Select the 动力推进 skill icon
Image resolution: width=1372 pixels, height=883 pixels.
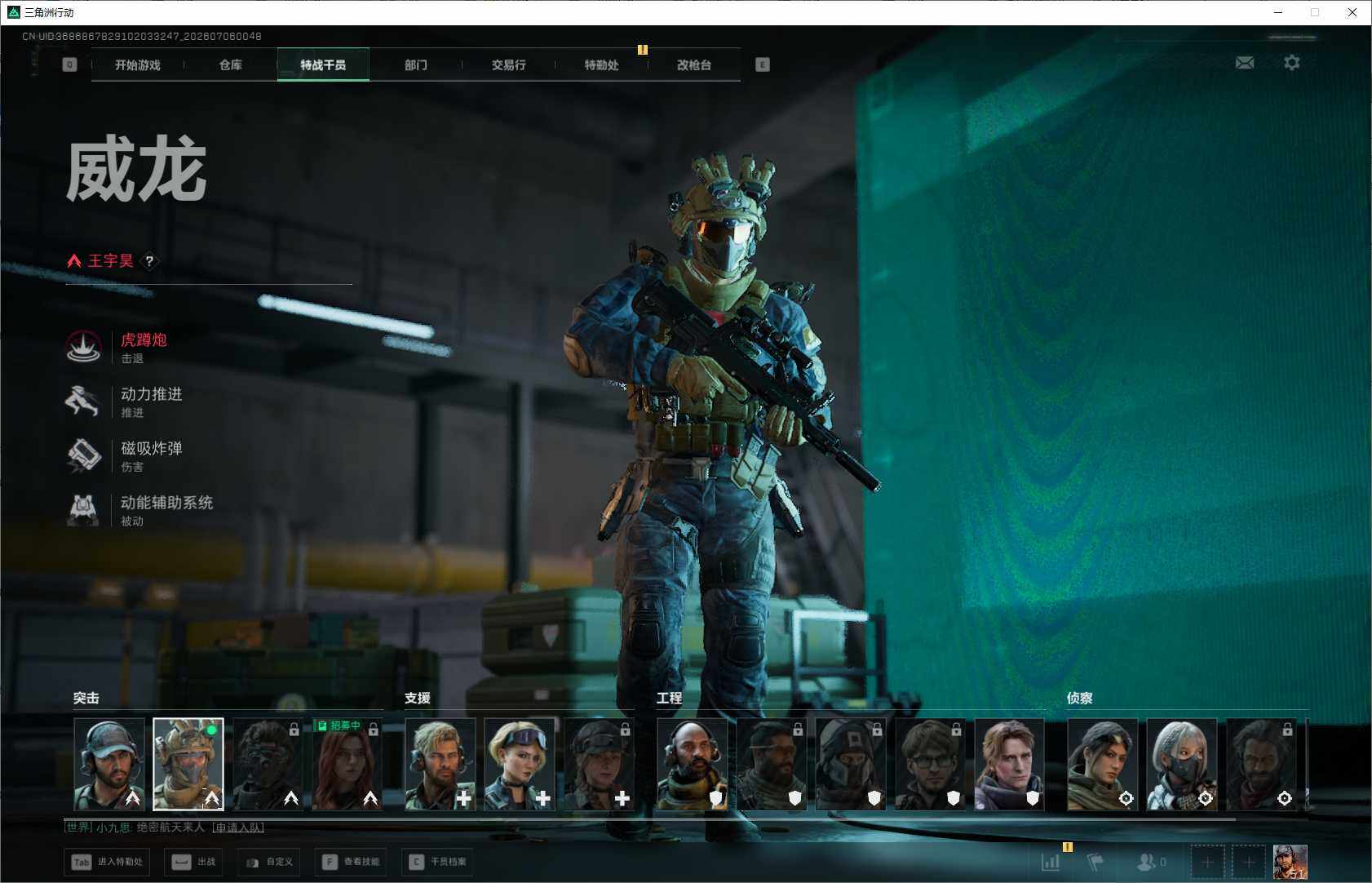[x=83, y=402]
